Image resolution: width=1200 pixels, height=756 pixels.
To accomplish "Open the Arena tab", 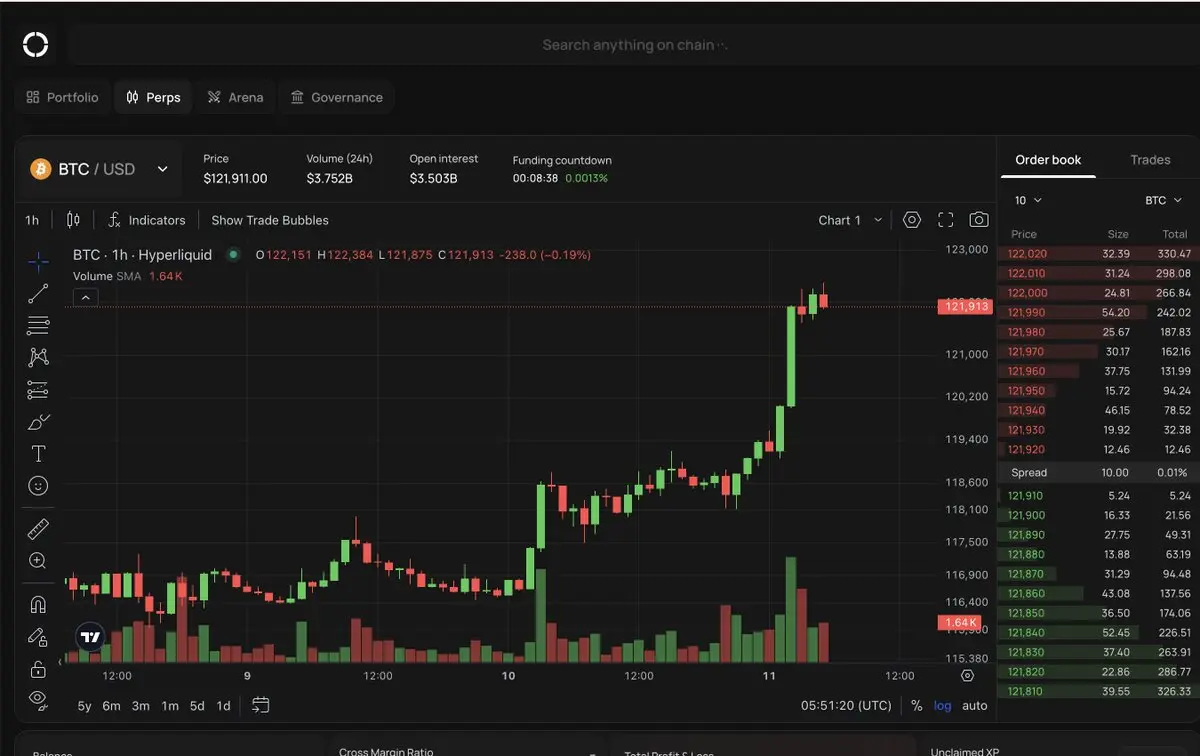I will [x=235, y=97].
